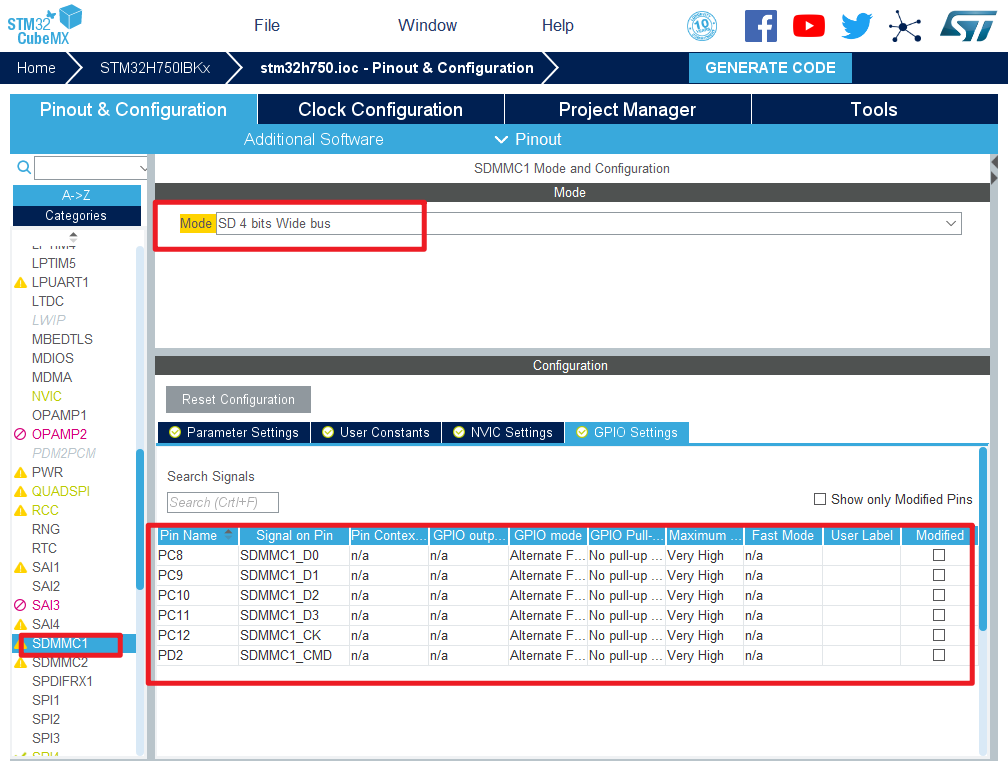Image resolution: width=1008 pixels, height=771 pixels.
Task: Click the Search Signals input field
Action: 222,502
